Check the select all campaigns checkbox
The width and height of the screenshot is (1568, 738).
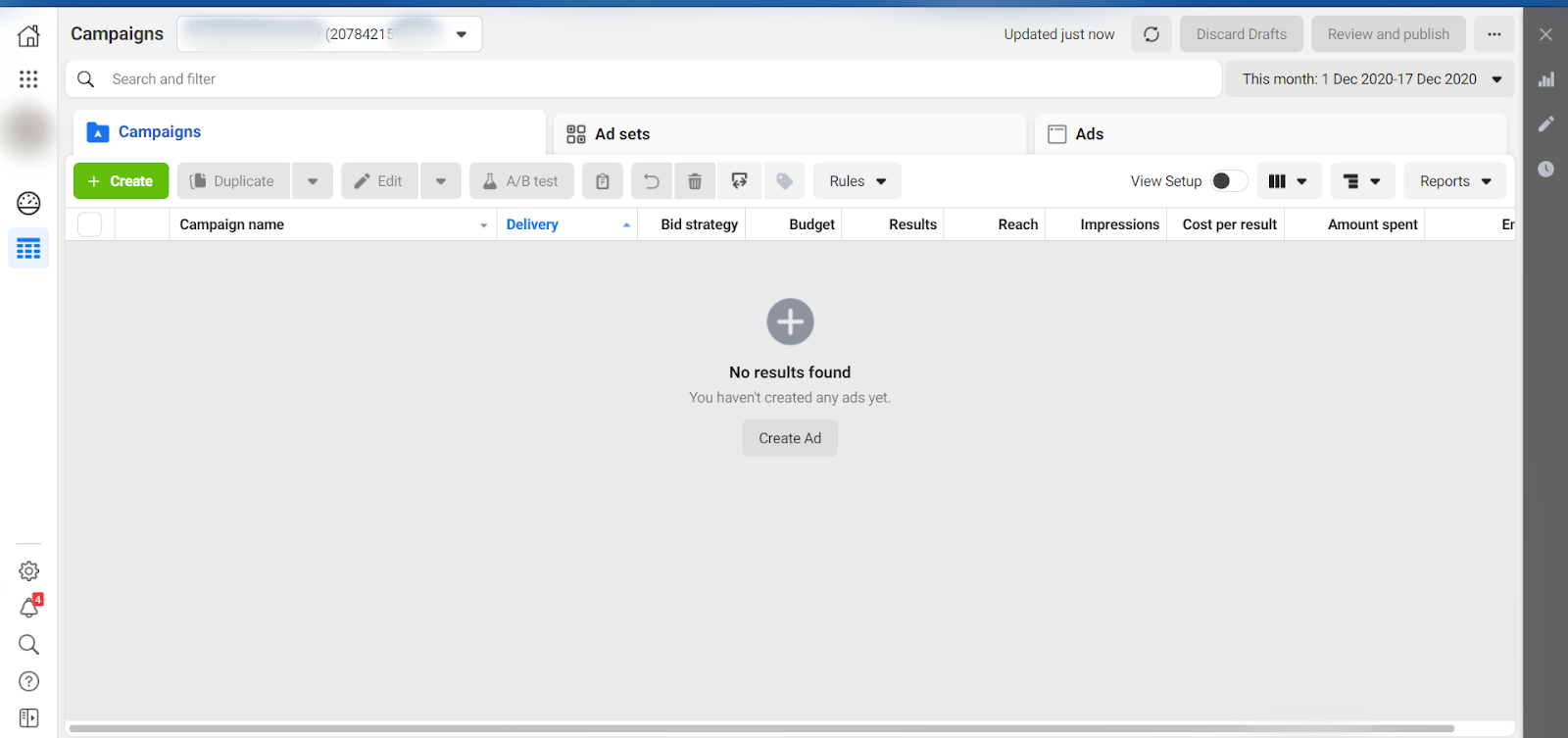click(90, 224)
